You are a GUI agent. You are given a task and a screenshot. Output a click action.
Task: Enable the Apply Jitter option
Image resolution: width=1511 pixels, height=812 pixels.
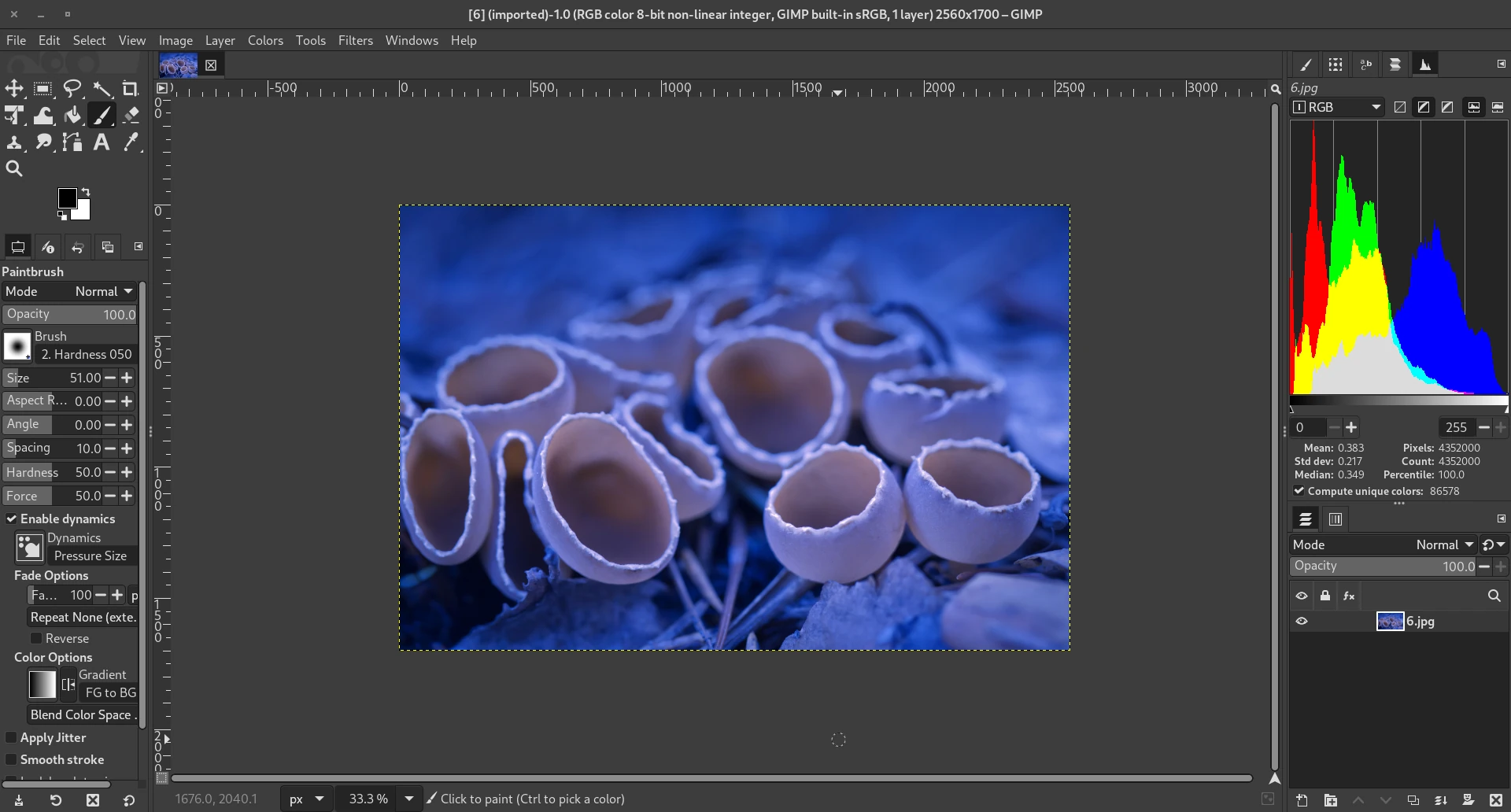(x=12, y=738)
